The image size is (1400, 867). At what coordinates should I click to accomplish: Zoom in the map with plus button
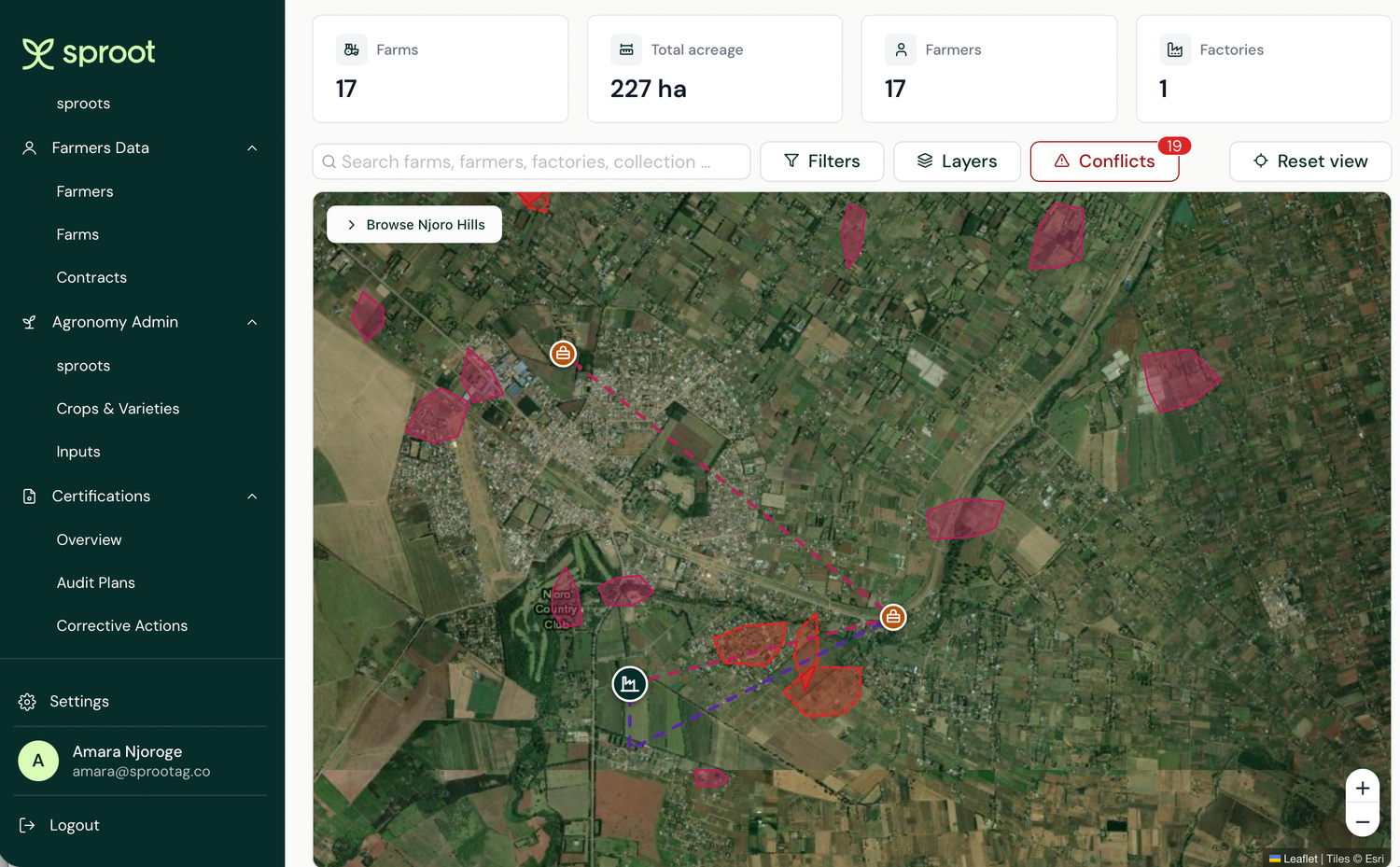tap(1363, 788)
